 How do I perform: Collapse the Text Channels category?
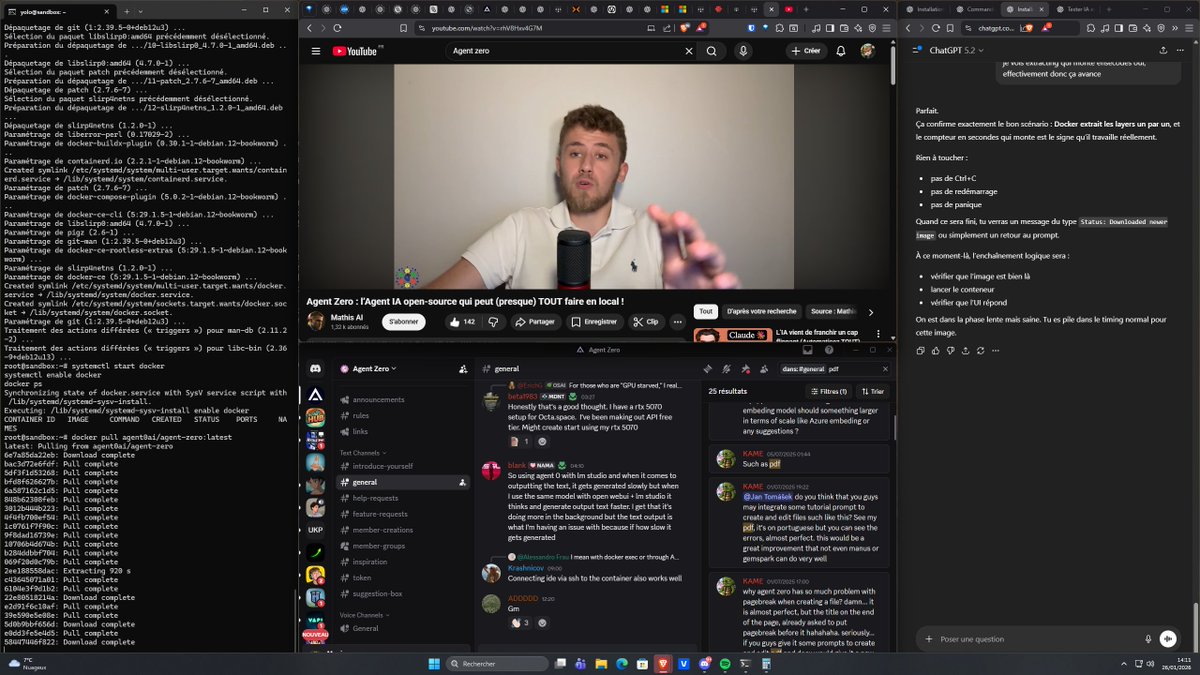pos(362,452)
